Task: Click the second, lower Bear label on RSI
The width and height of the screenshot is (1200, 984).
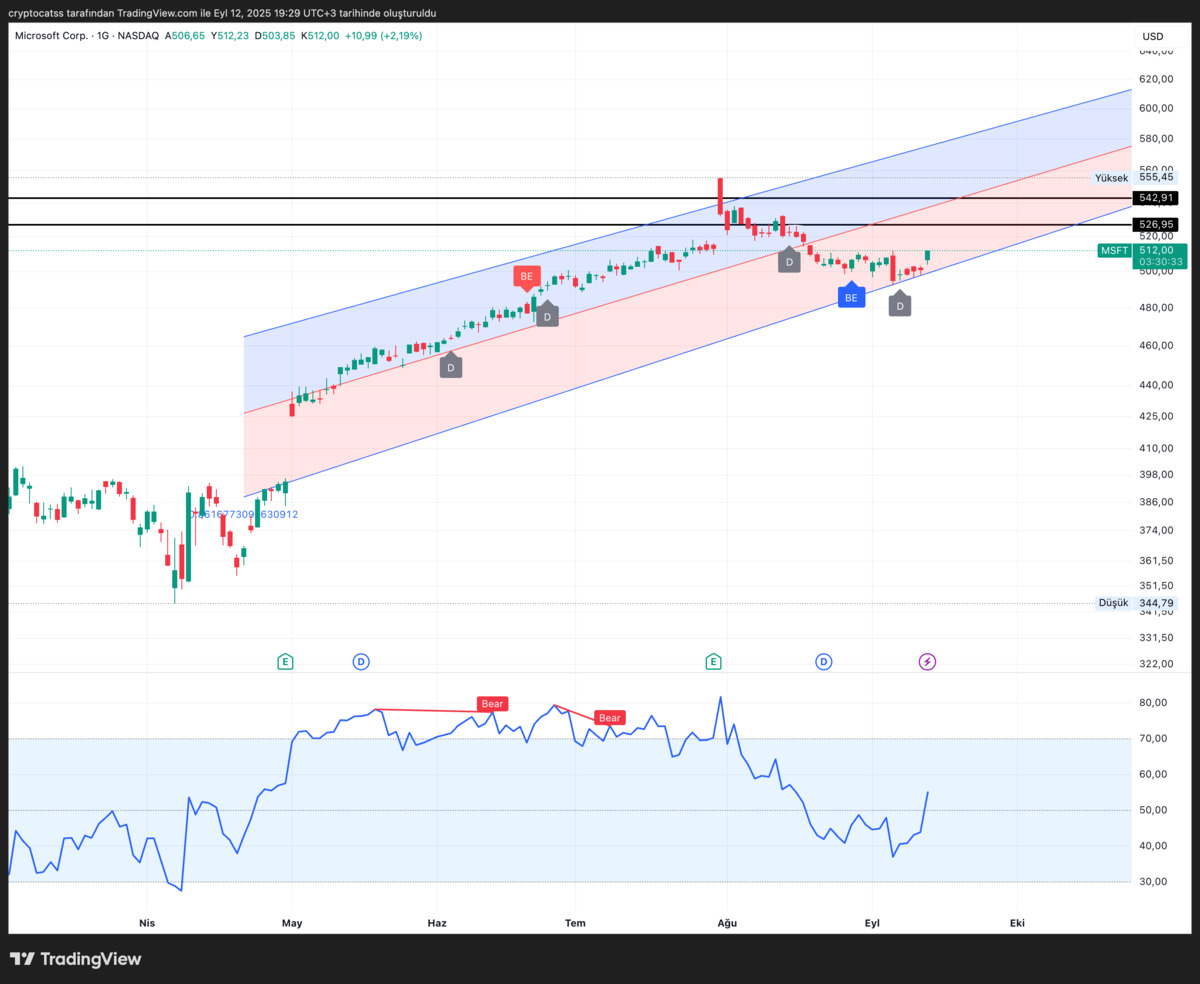Action: click(609, 718)
